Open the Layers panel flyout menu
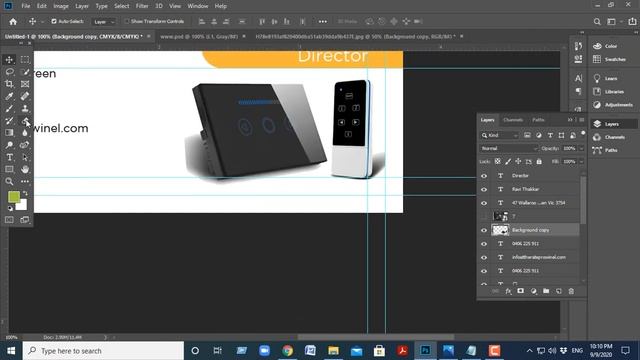Viewport: 640px width, 360px height. (582, 120)
